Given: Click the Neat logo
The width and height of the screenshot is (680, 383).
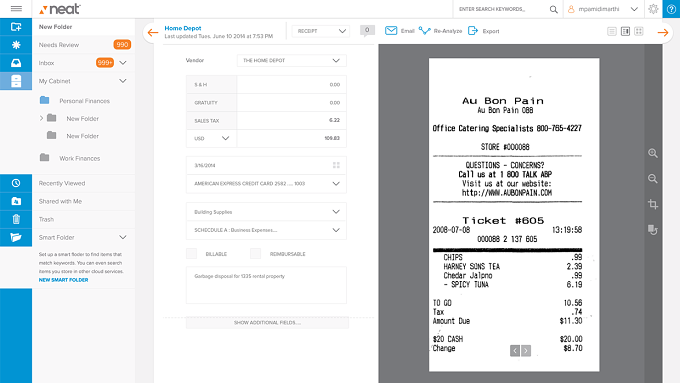Looking at the screenshot, I should pos(60,9).
